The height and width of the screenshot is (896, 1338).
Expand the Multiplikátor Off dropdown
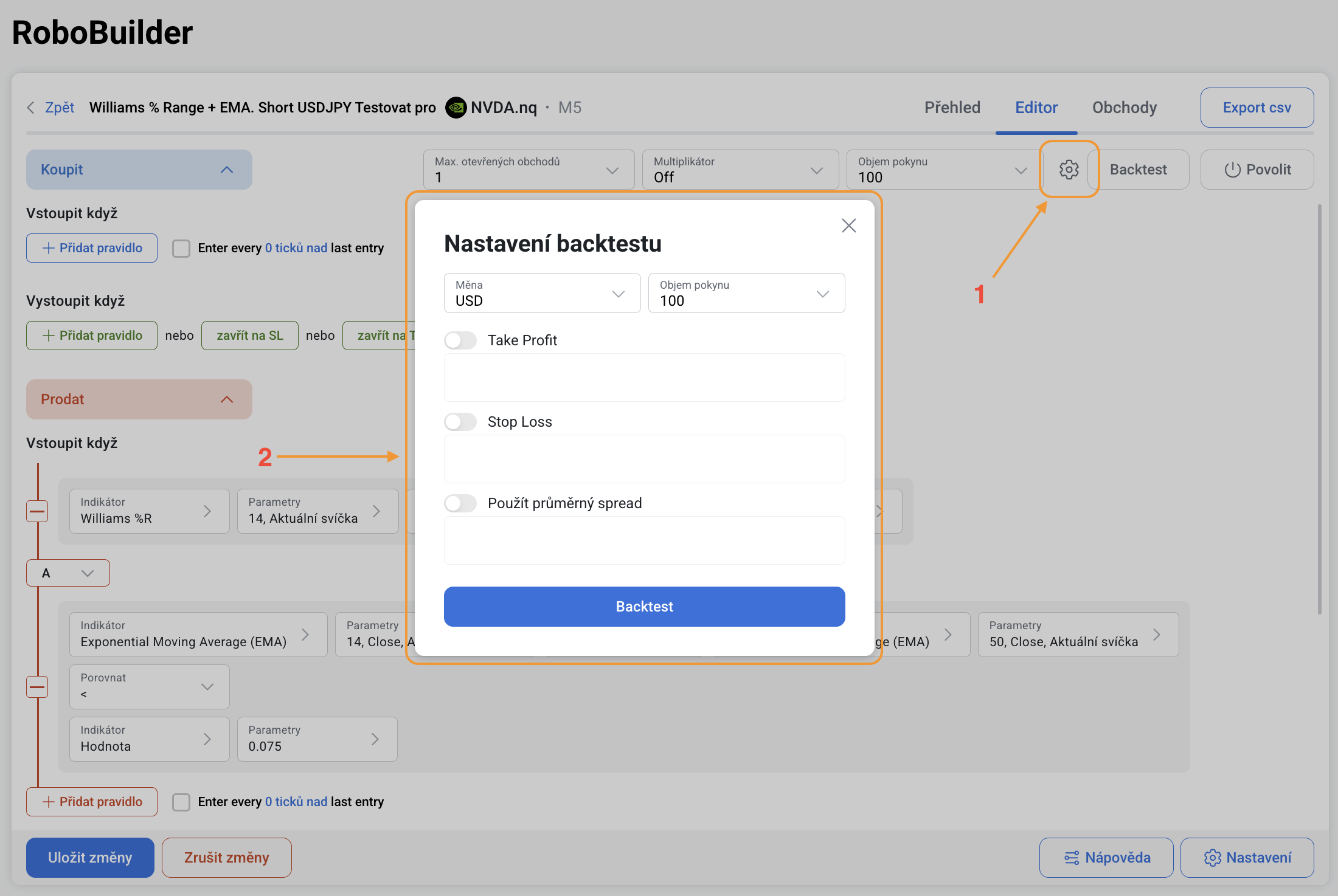click(x=740, y=170)
